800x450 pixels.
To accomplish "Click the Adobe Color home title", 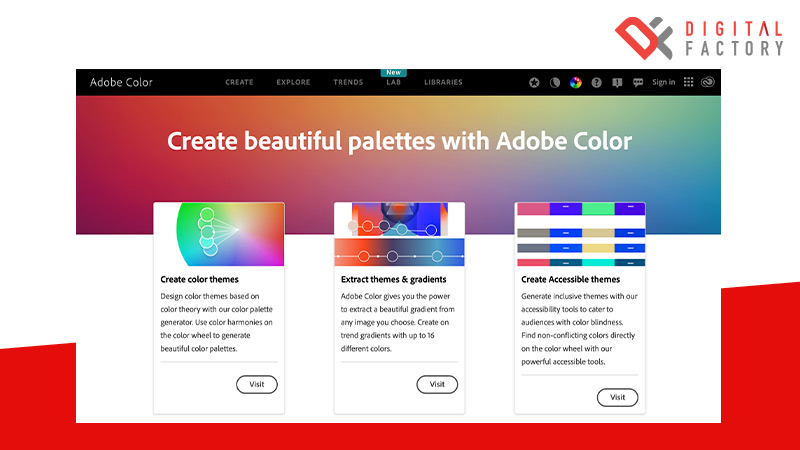I will coord(121,82).
